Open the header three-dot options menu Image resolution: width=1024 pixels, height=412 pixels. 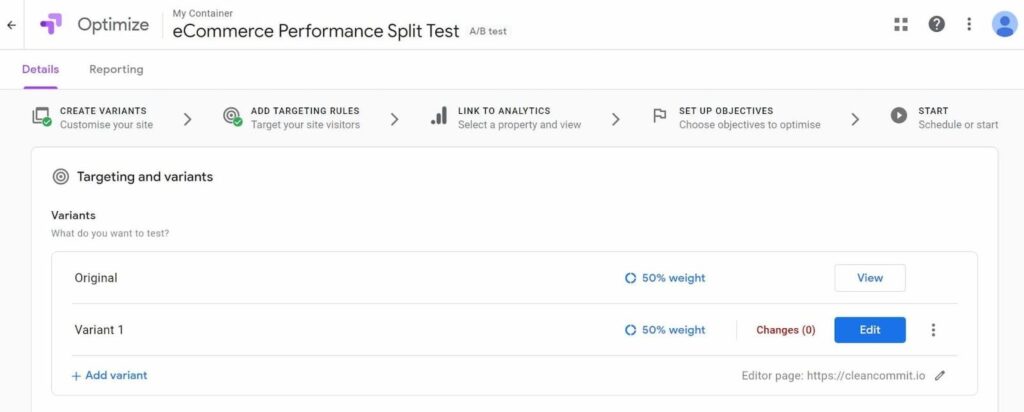[969, 25]
